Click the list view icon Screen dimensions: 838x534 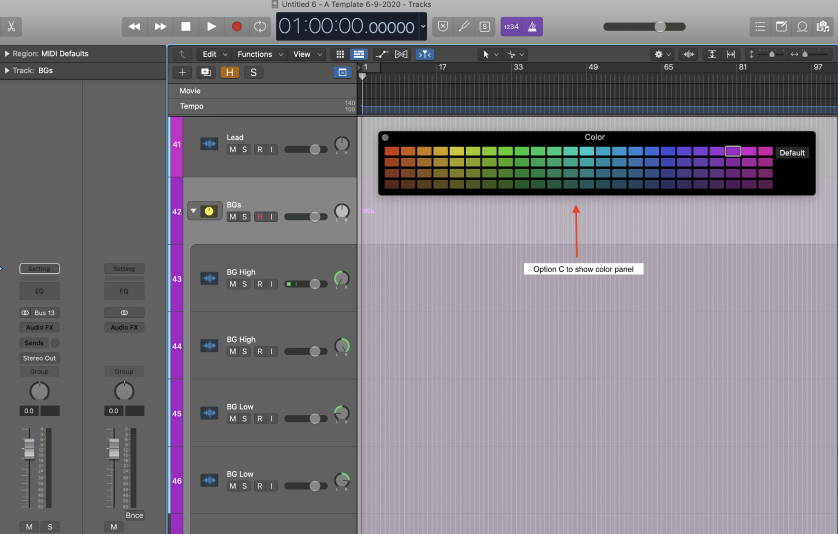359,54
